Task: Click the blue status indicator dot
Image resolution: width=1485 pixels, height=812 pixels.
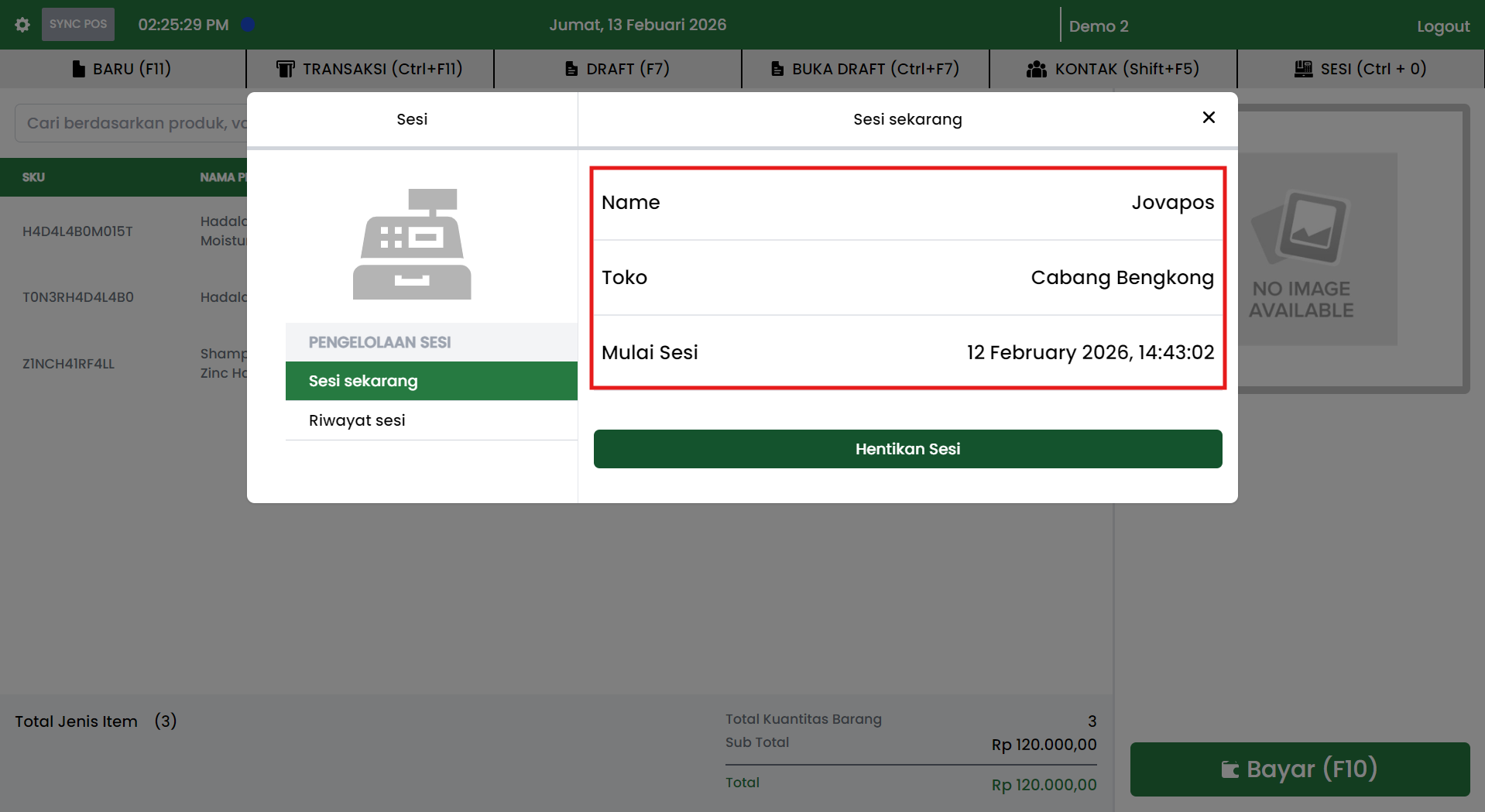Action: pyautogui.click(x=248, y=25)
